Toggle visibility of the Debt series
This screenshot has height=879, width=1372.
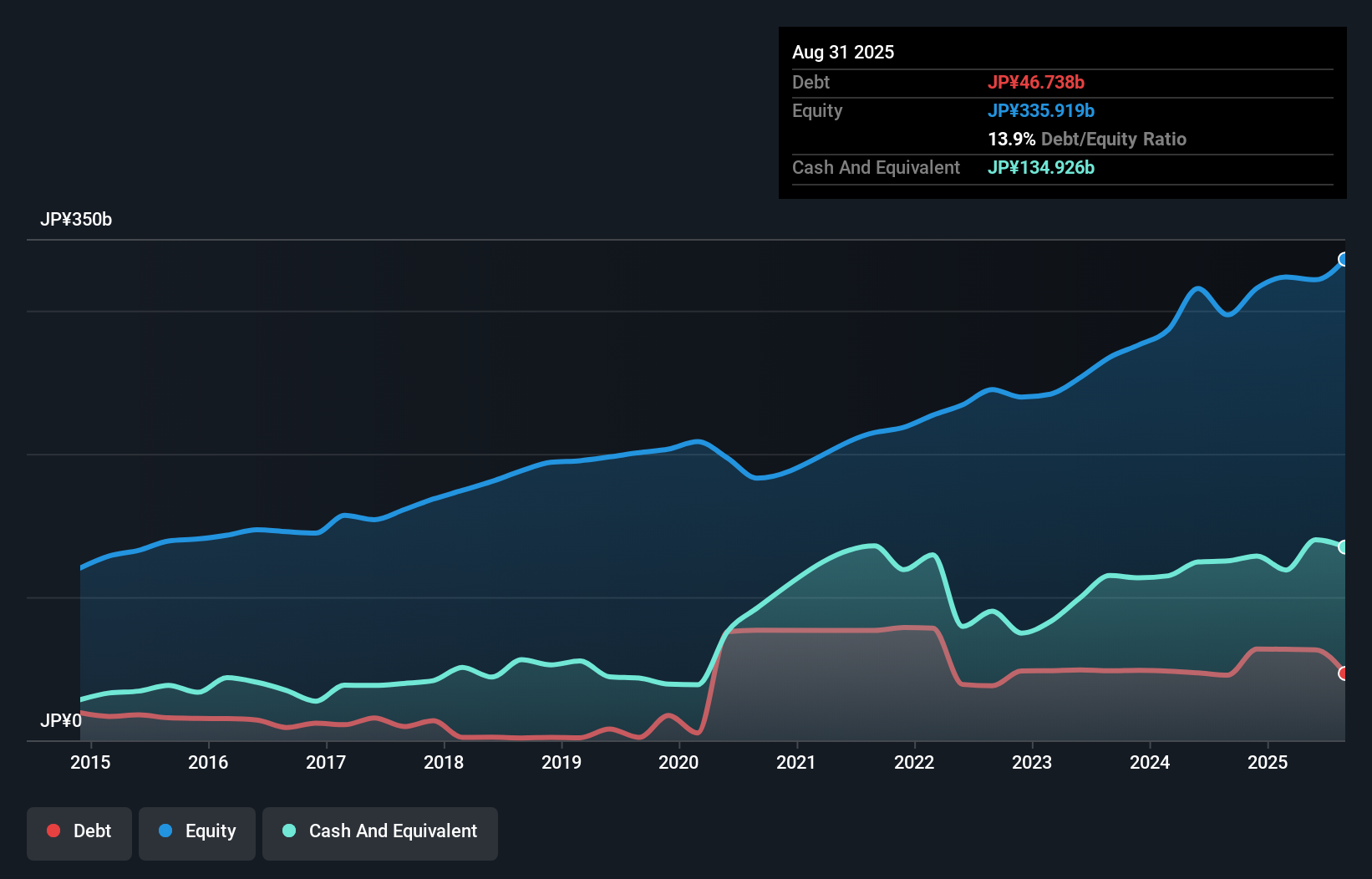point(79,832)
